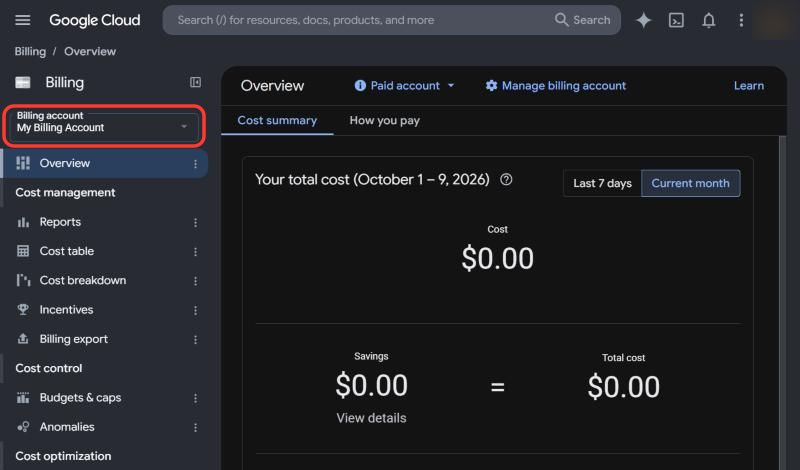The image size is (800, 470).
Task: Click the main panel vertical scrollbar
Action: coord(783,302)
